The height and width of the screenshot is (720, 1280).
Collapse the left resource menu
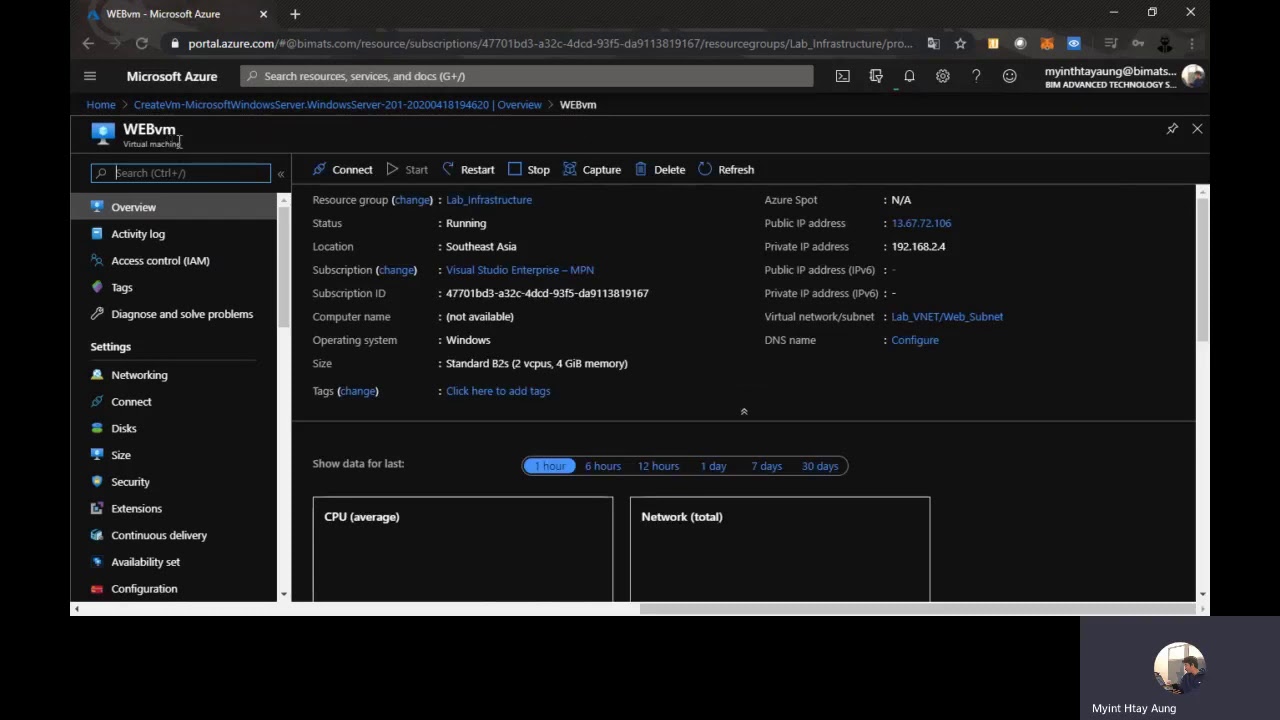click(x=281, y=174)
